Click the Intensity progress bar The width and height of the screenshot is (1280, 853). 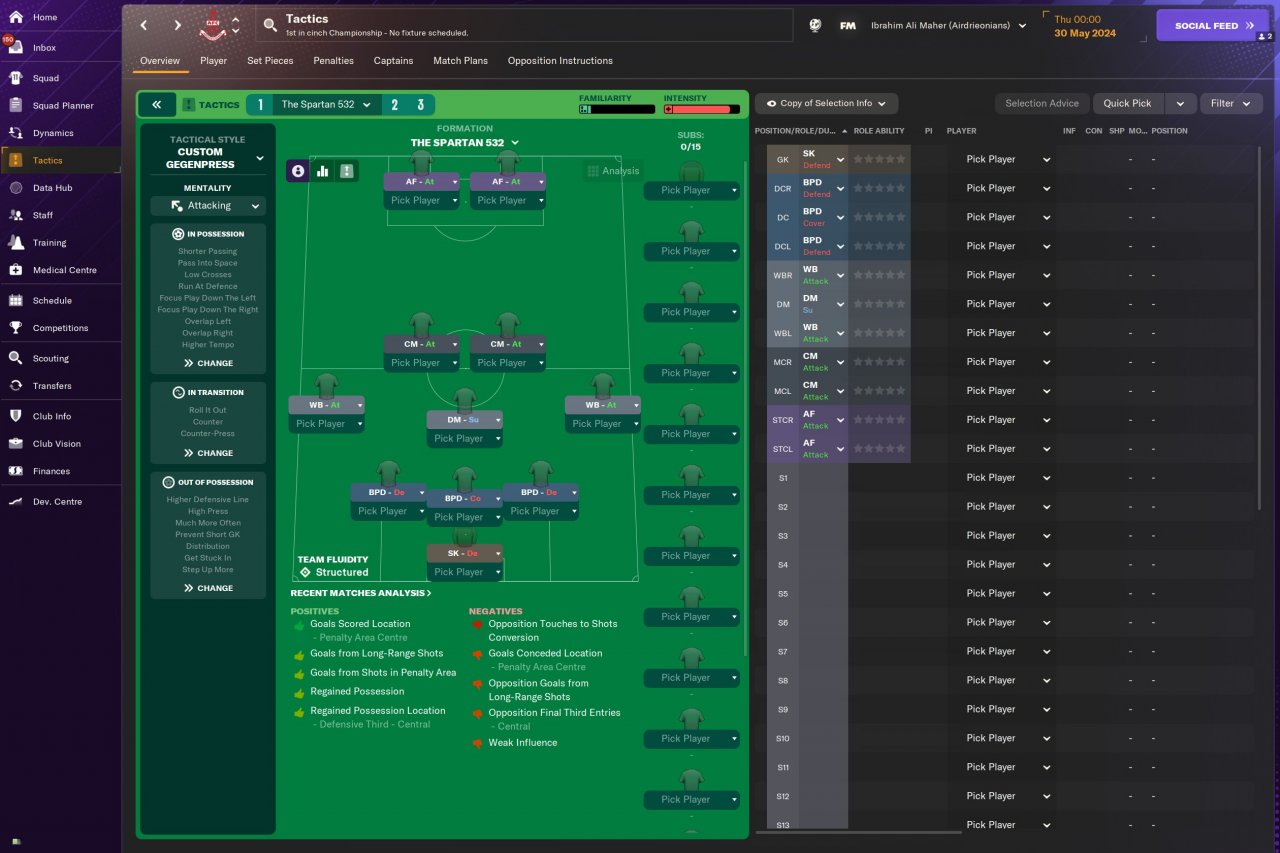702,109
